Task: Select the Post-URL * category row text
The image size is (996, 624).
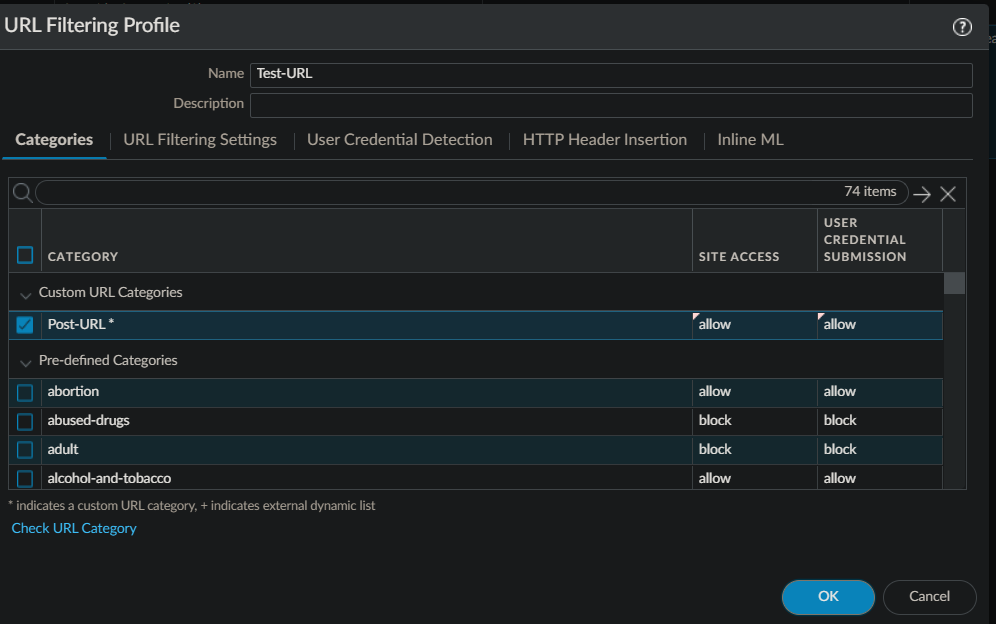Action: [x=81, y=324]
